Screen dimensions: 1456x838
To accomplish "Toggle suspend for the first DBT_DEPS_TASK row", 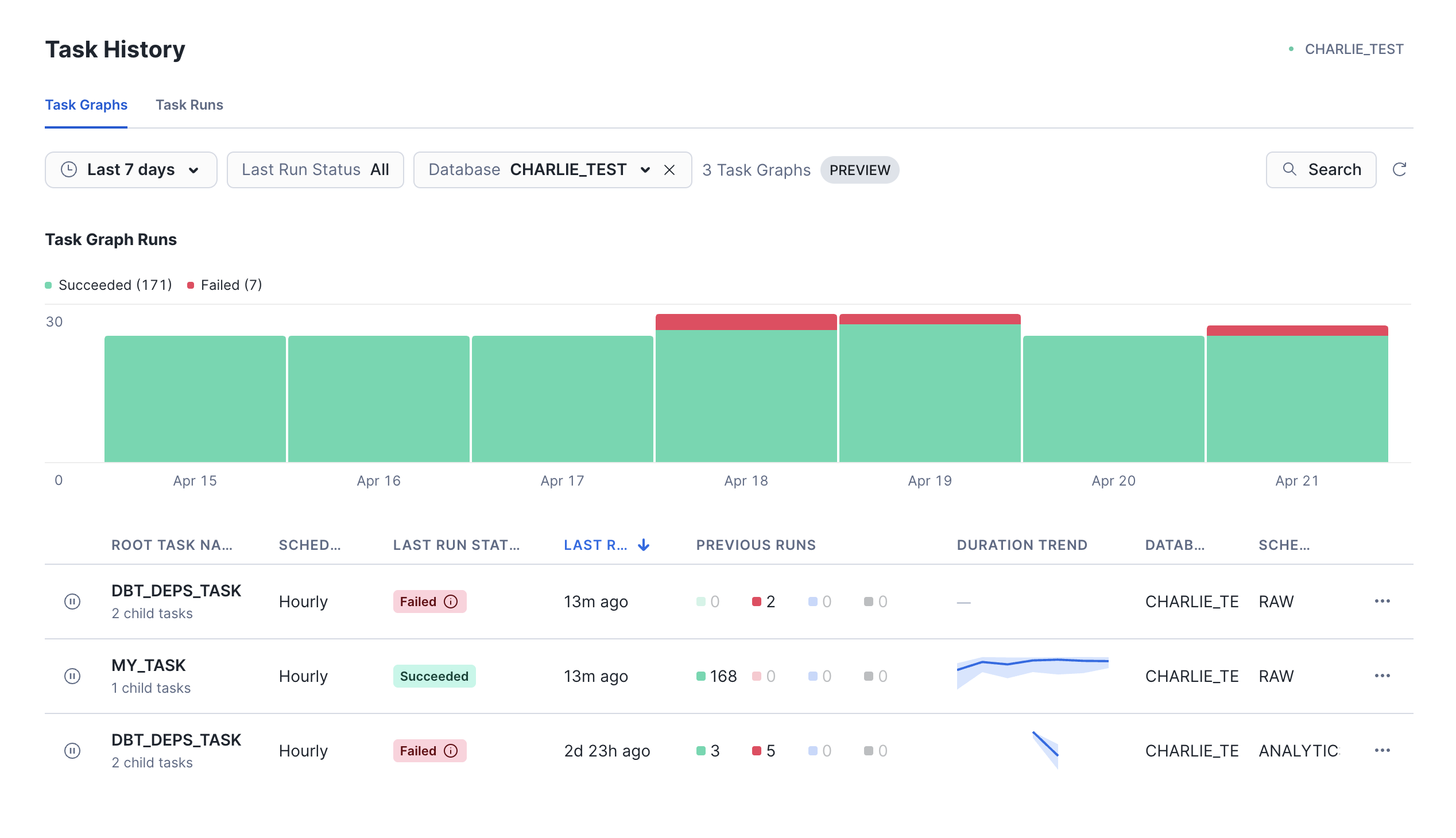I will (x=72, y=602).
